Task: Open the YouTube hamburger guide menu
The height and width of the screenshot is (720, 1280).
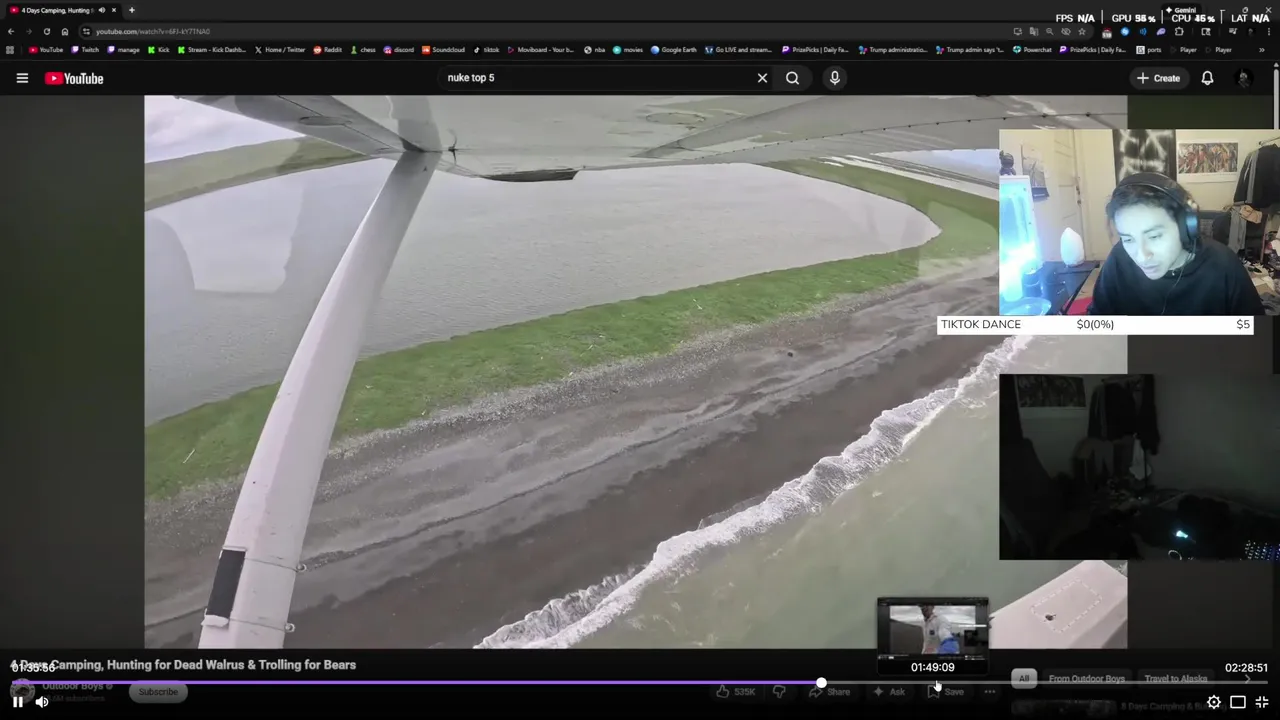Action: [22, 78]
